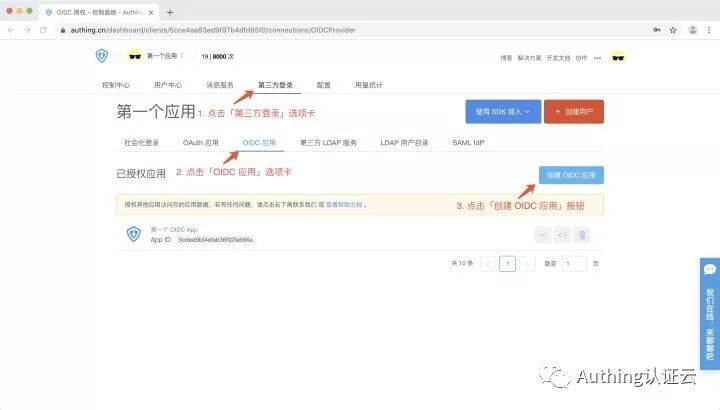Image resolution: width=720 pixels, height=410 pixels.
Task: Switch to SAML IdP sub-tab
Action: (x=468, y=143)
